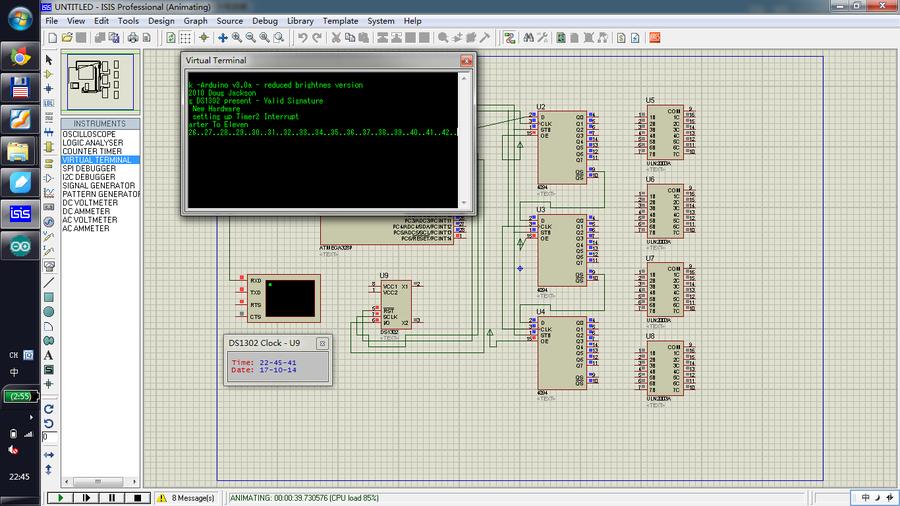
Task: Rotate selection clockwise
Action: pyautogui.click(x=49, y=409)
